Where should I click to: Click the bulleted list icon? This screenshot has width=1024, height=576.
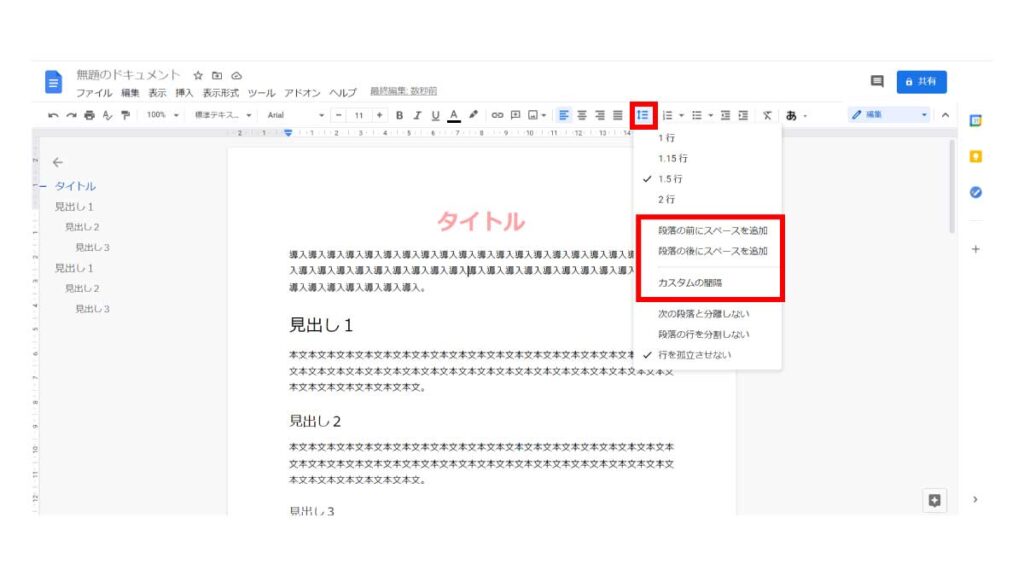coord(697,116)
